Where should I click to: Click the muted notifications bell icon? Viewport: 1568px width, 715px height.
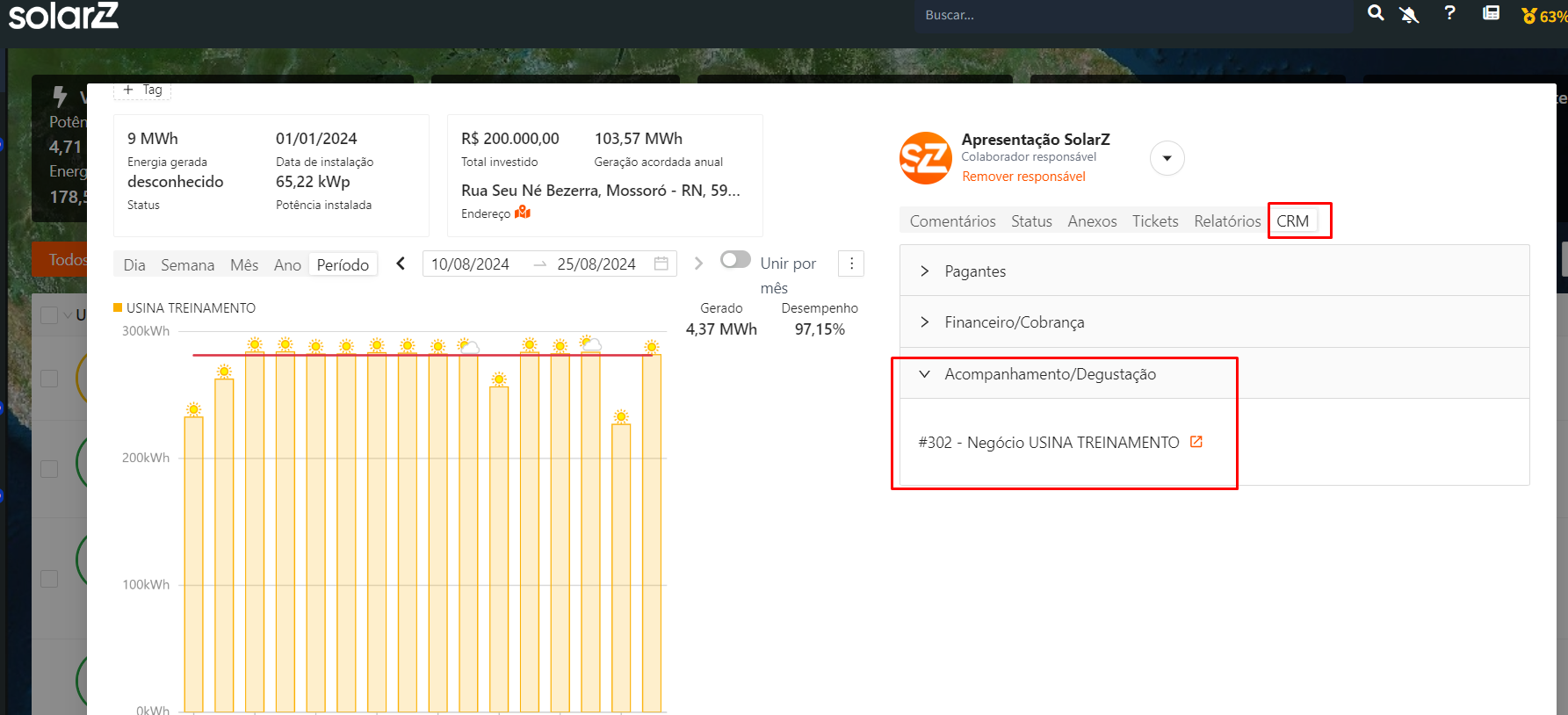[x=1409, y=15]
